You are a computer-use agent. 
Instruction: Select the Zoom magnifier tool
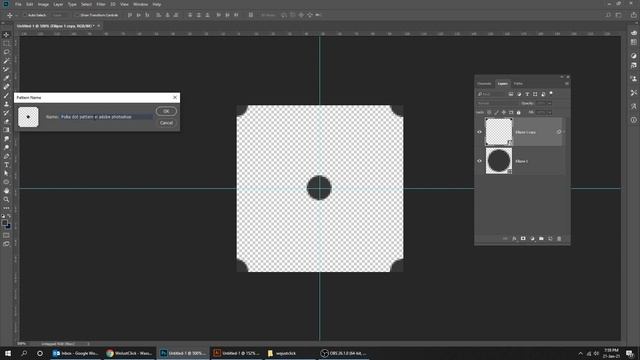[6, 199]
